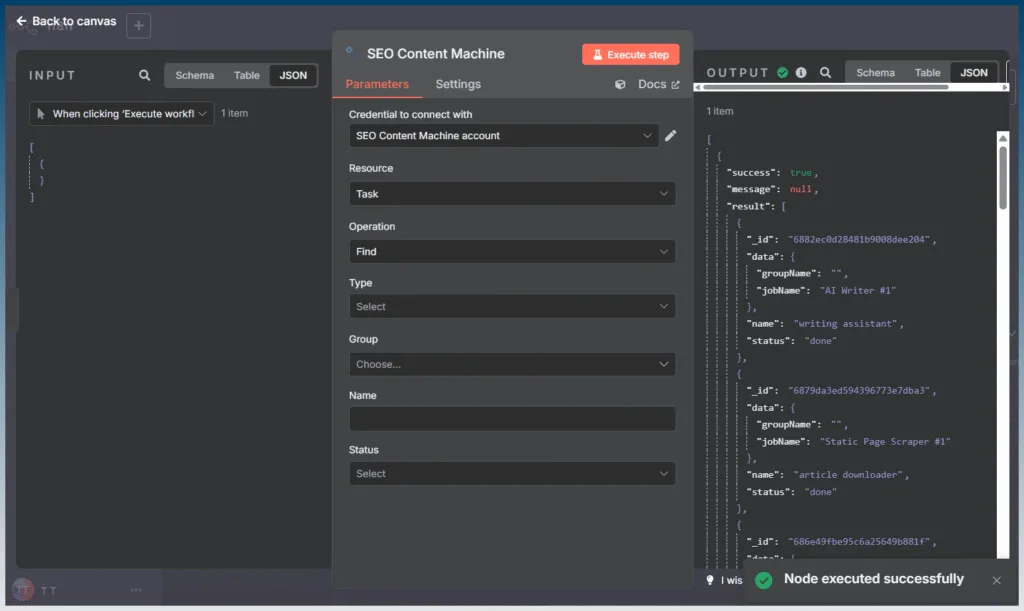The height and width of the screenshot is (611, 1024).
Task: Click the package cube icon next to Docs
Action: point(620,84)
